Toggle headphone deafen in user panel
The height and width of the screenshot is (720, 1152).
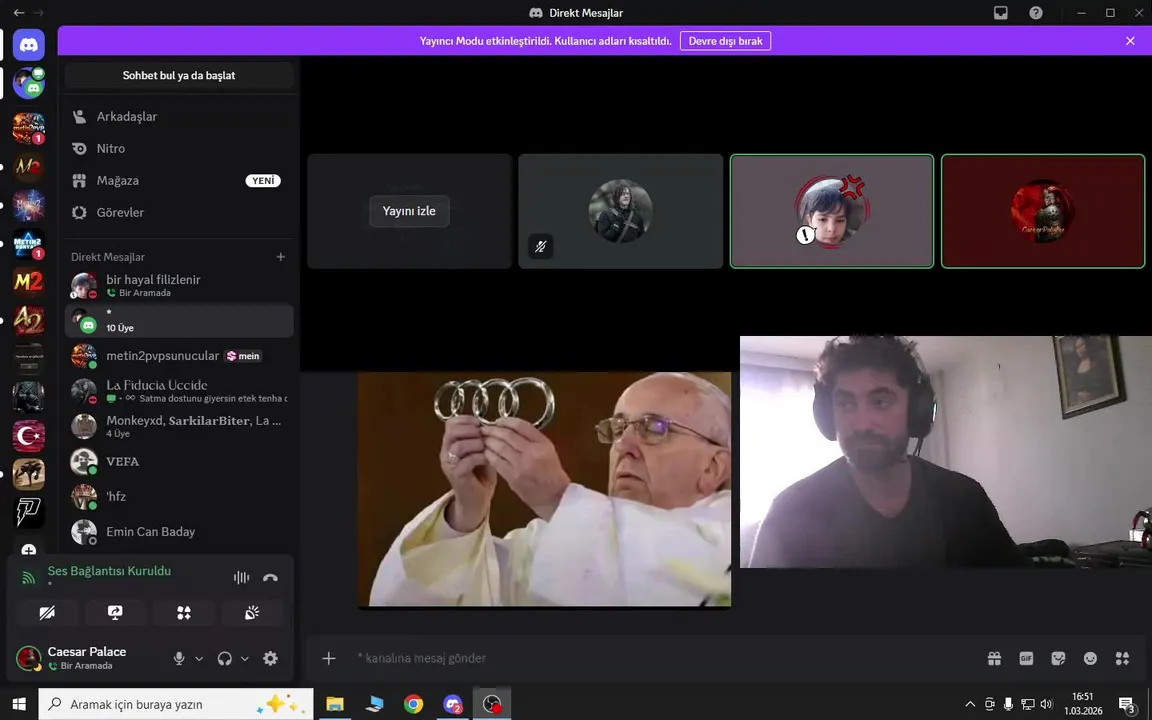point(225,658)
